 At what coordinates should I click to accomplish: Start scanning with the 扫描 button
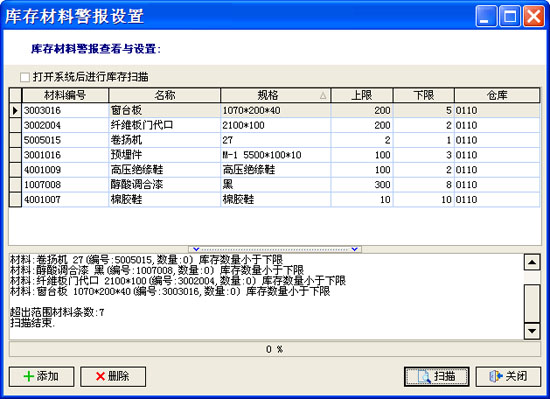click(437, 377)
